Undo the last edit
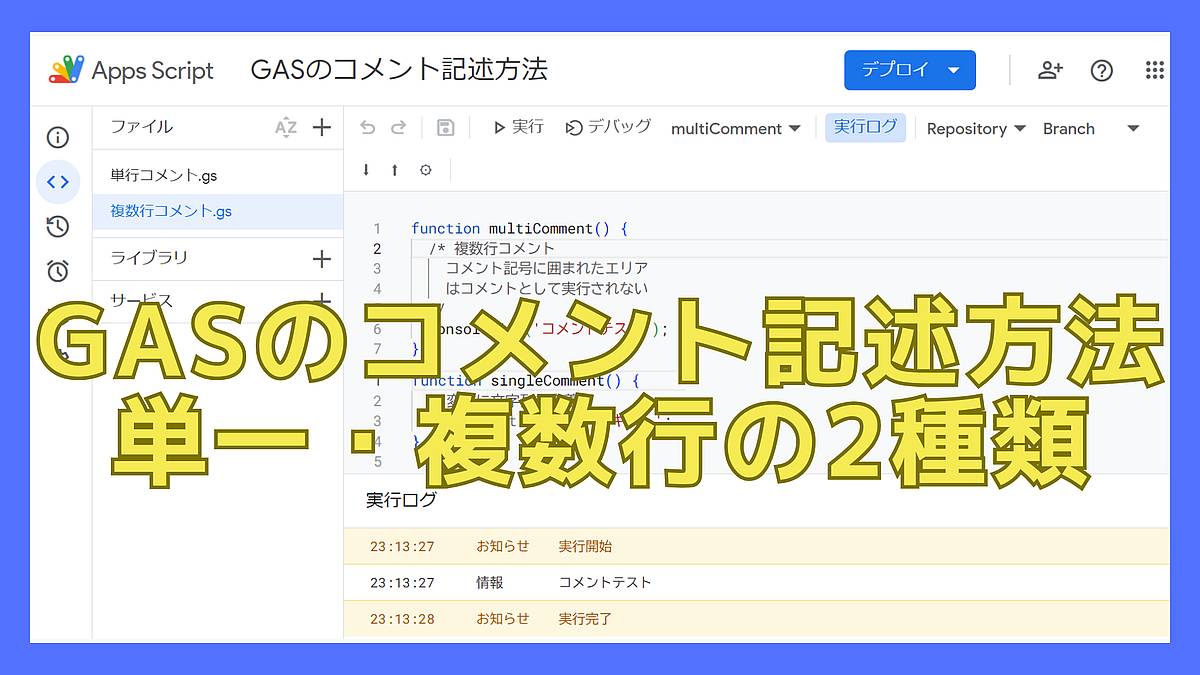Image resolution: width=1200 pixels, height=675 pixels. (367, 127)
